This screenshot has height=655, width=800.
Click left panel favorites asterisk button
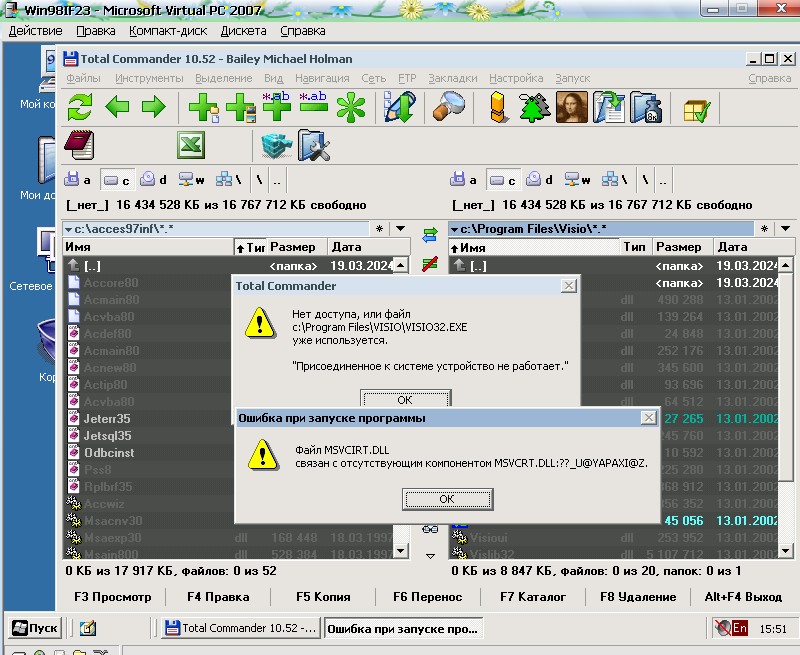pyautogui.click(x=379, y=229)
